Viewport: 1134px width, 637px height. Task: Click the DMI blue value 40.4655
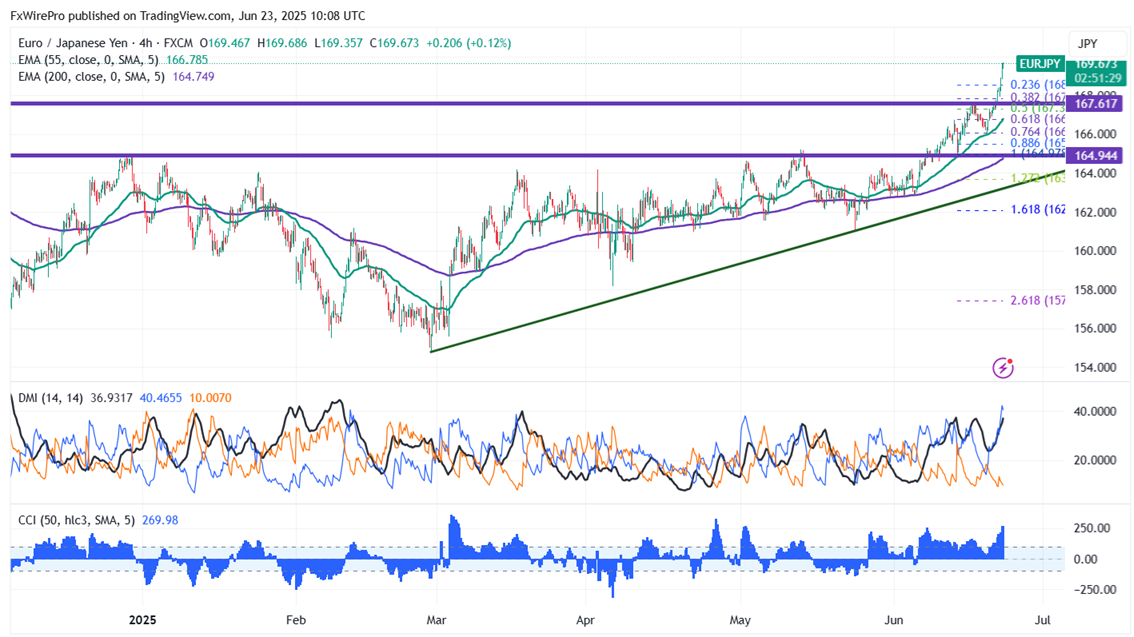point(161,398)
